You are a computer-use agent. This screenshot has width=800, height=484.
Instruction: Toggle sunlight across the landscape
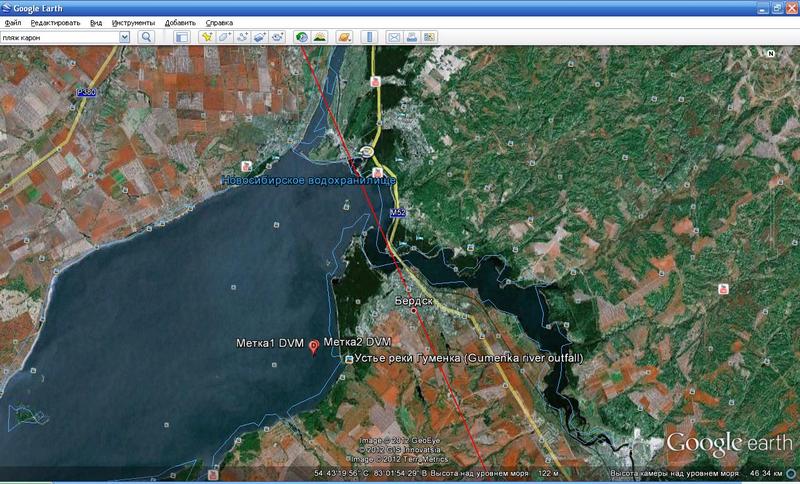point(319,37)
